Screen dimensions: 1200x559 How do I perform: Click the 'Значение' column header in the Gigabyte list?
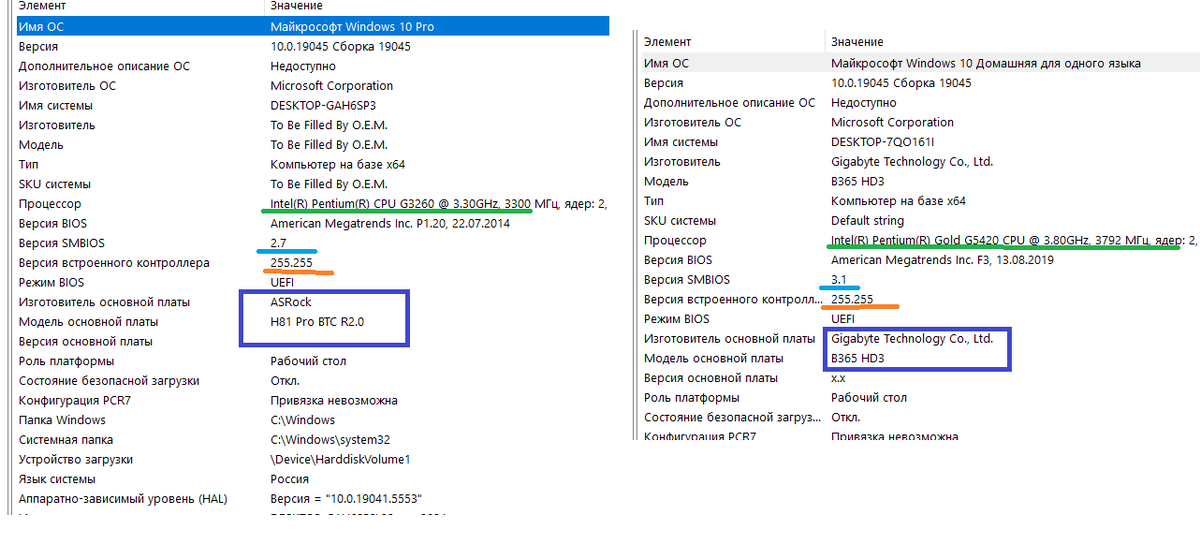click(857, 42)
